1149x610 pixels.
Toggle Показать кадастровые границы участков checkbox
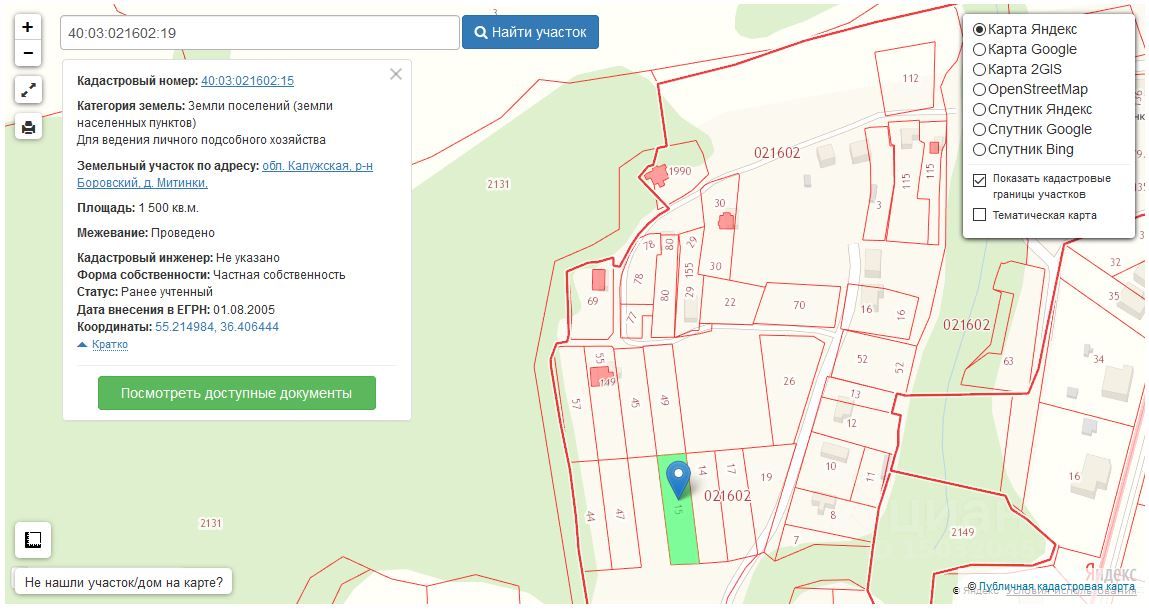[979, 180]
